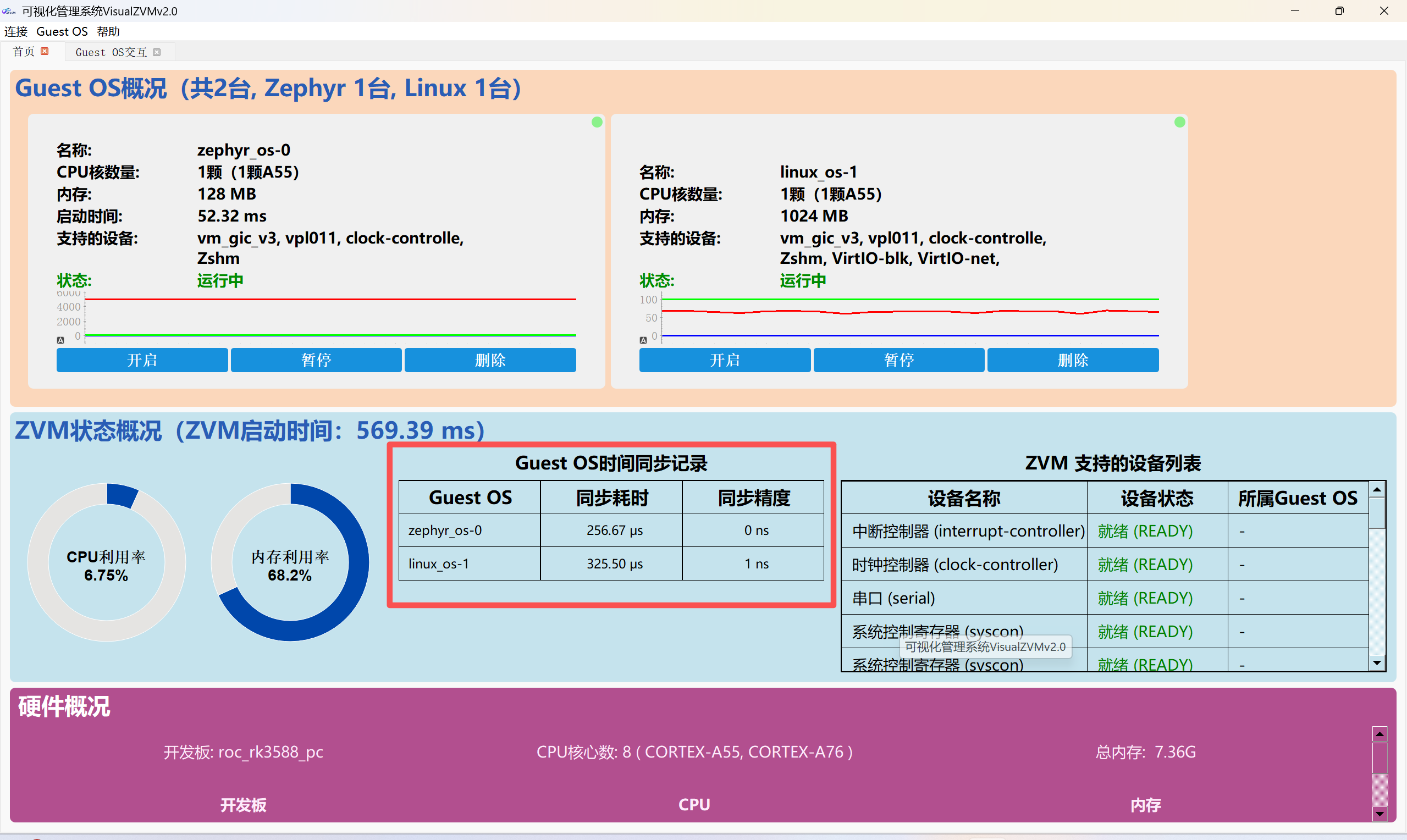The width and height of the screenshot is (1407, 840).
Task: Switch to Guest OS交互 tab
Action: [x=111, y=52]
